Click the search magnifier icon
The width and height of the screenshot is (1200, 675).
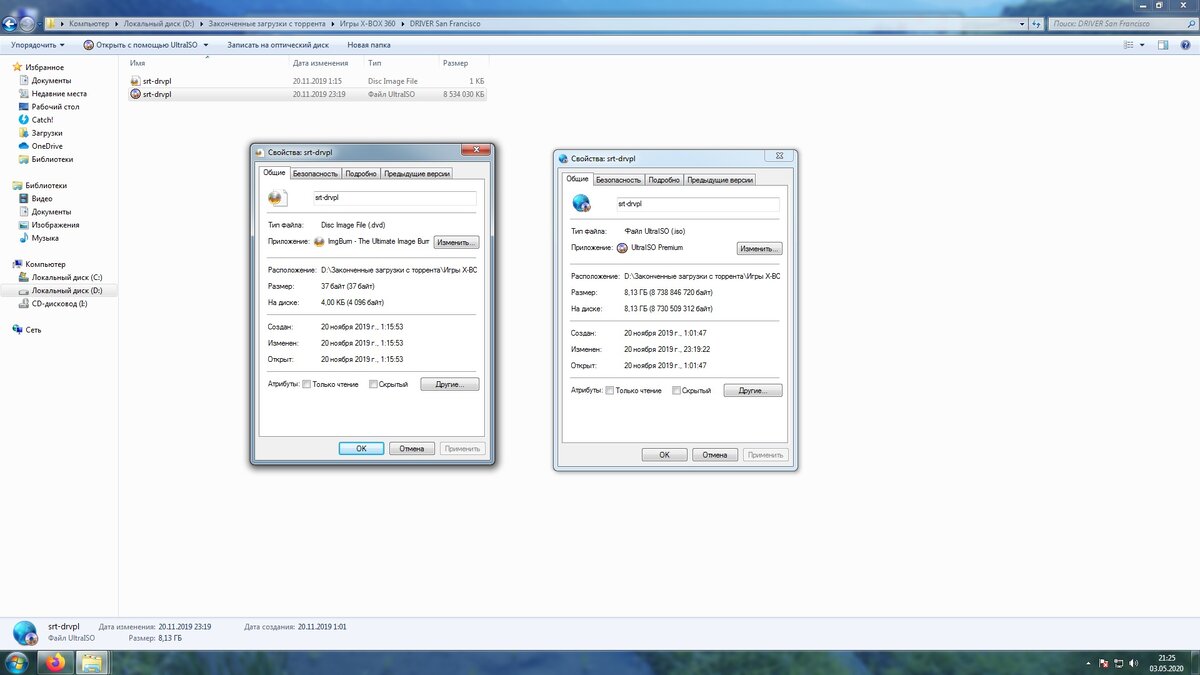(1189, 23)
